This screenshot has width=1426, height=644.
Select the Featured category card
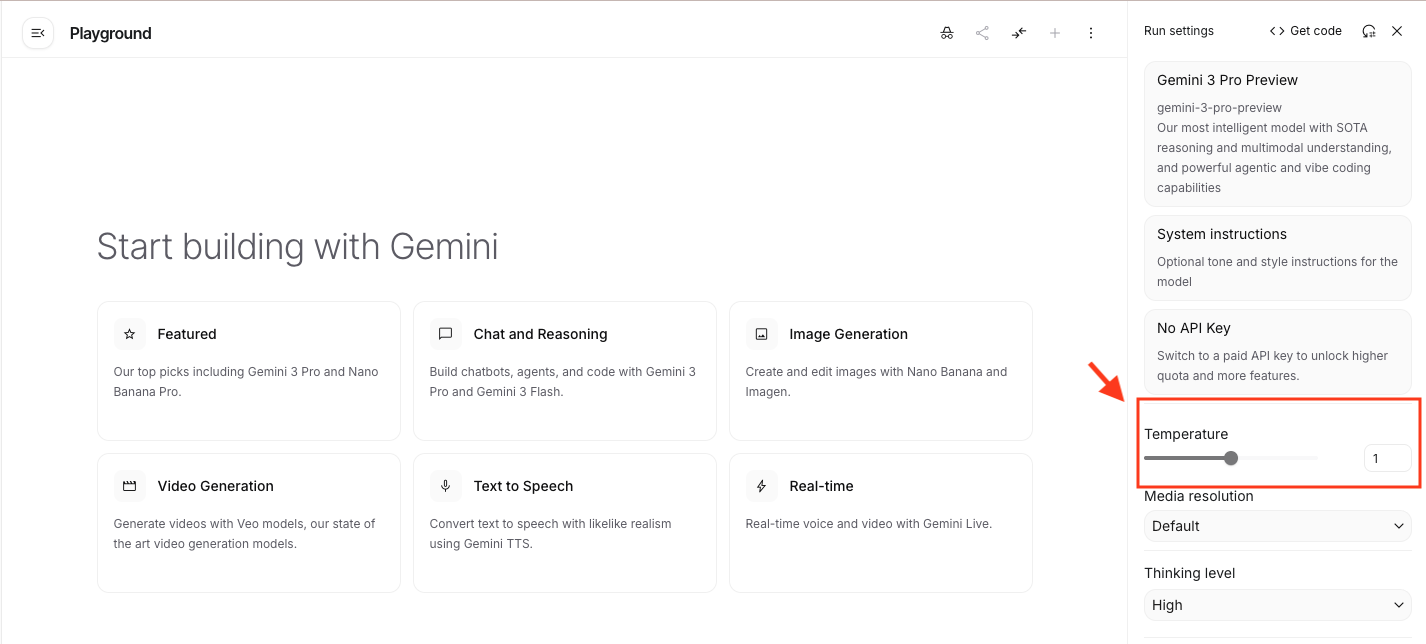tap(248, 370)
